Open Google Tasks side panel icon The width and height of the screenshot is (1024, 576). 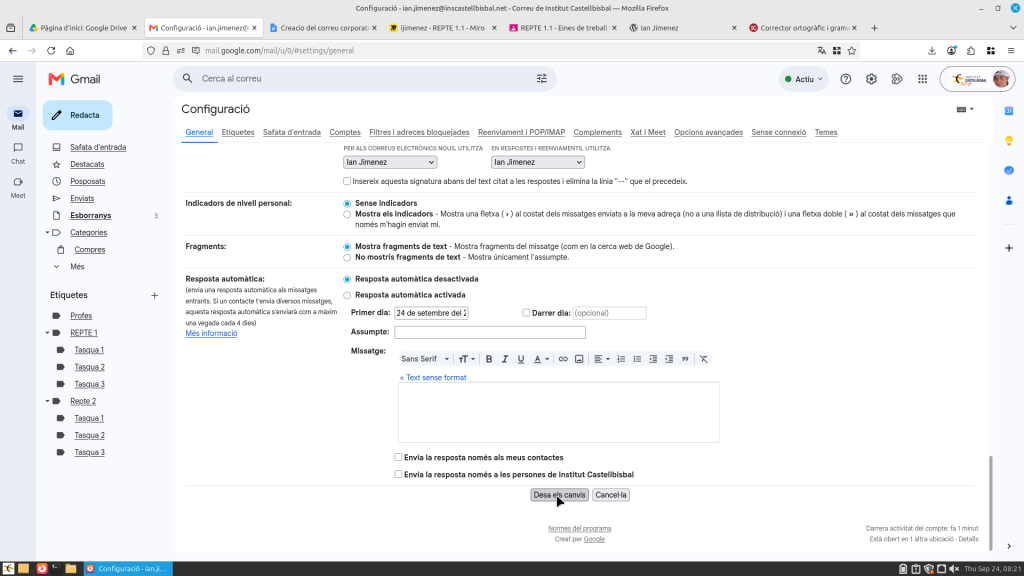coord(1009,170)
